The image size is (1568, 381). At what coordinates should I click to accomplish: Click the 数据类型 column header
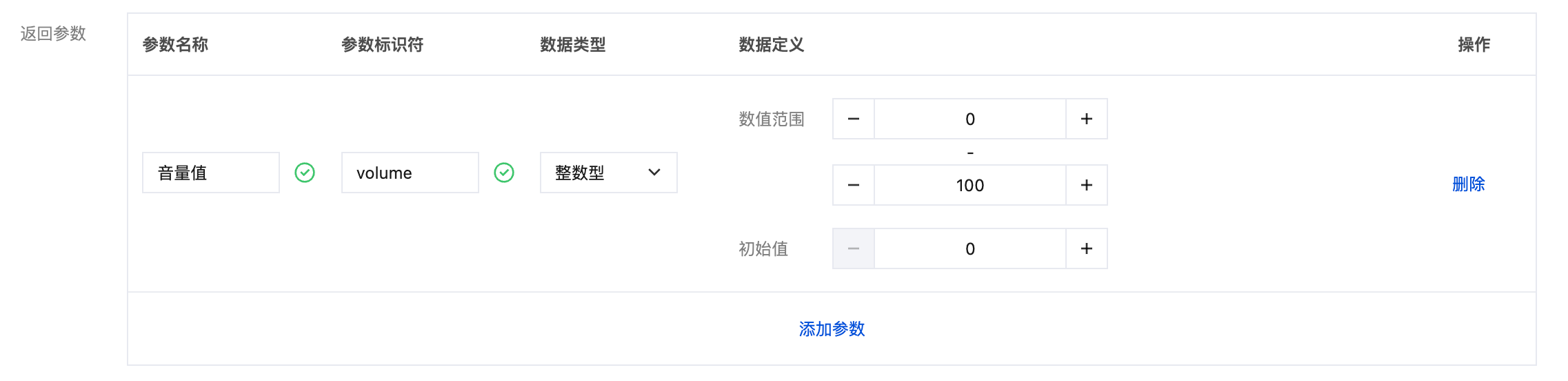coord(572,45)
